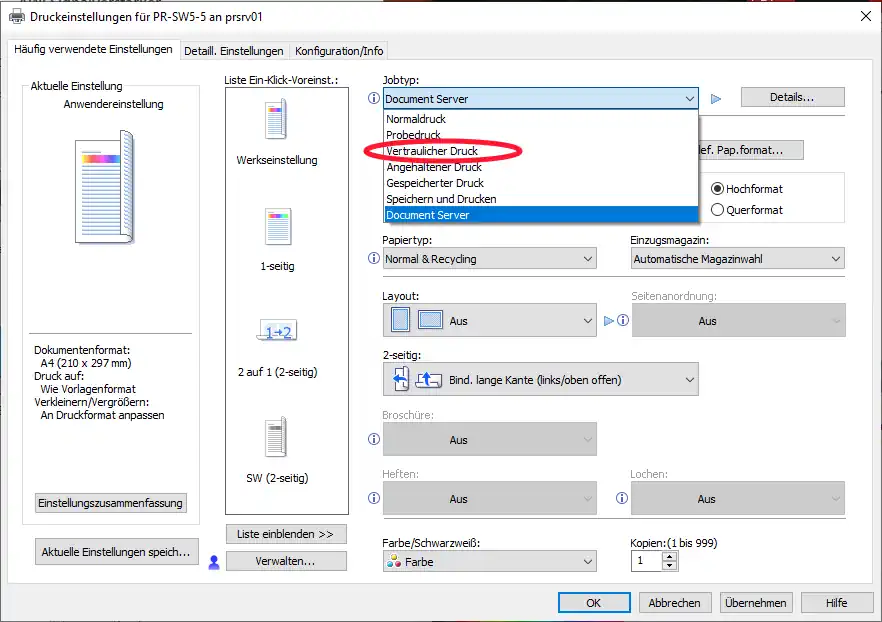This screenshot has height=622, width=882.
Task: Select the Hochformat orientation
Action: click(x=718, y=189)
